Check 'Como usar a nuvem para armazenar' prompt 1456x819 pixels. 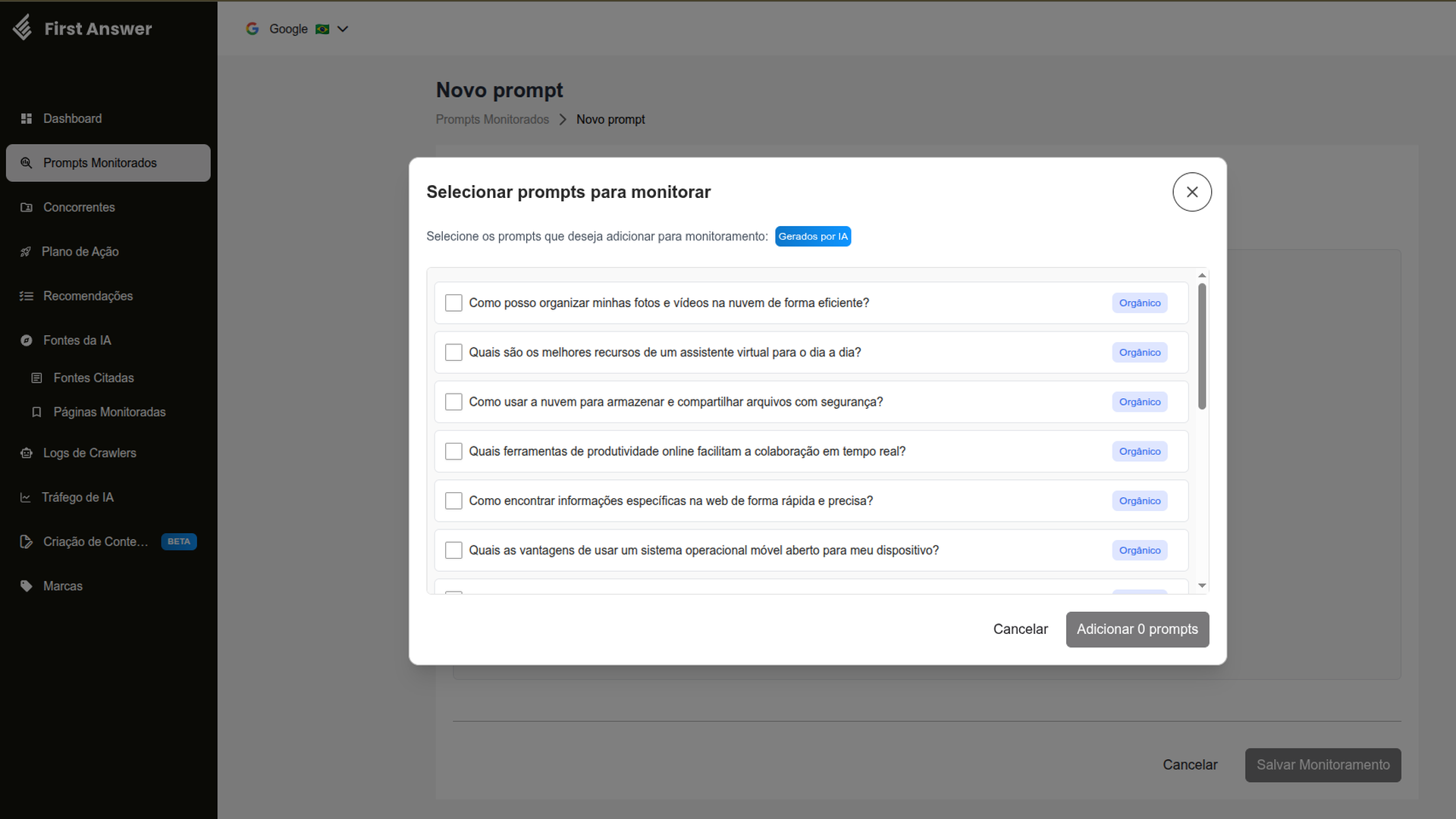point(453,402)
